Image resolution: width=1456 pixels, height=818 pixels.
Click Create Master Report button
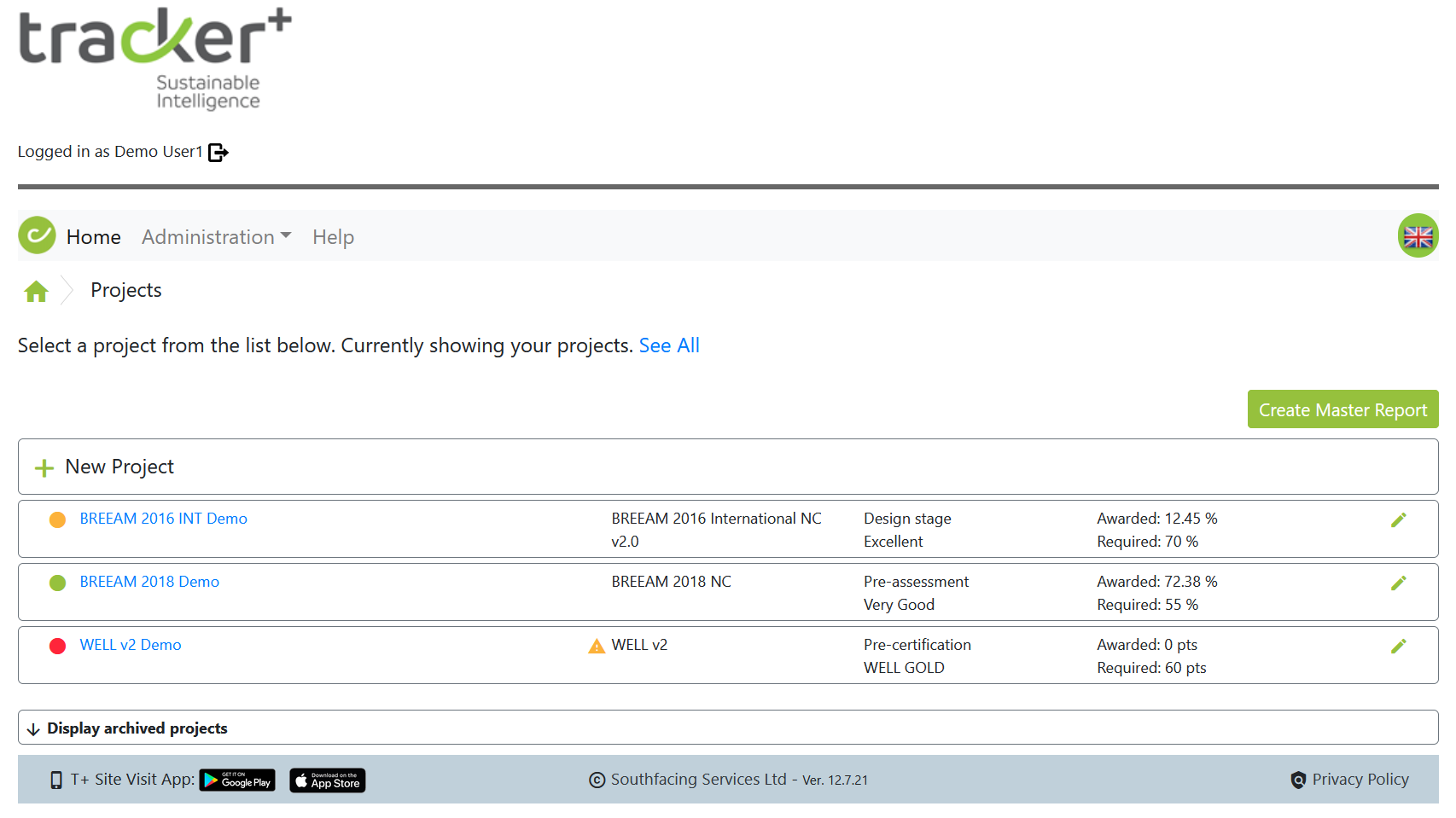point(1342,409)
